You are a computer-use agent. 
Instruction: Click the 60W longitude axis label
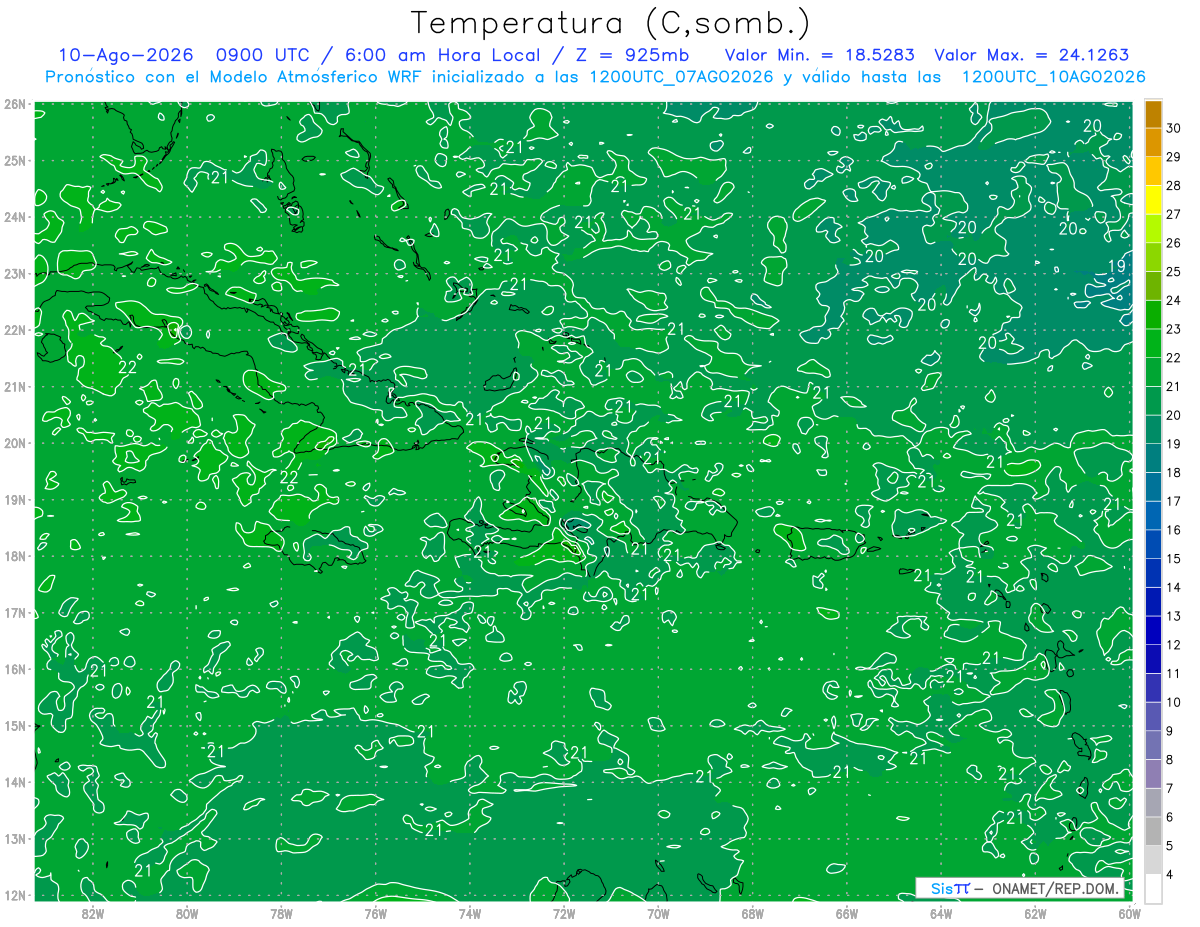(x=1129, y=913)
